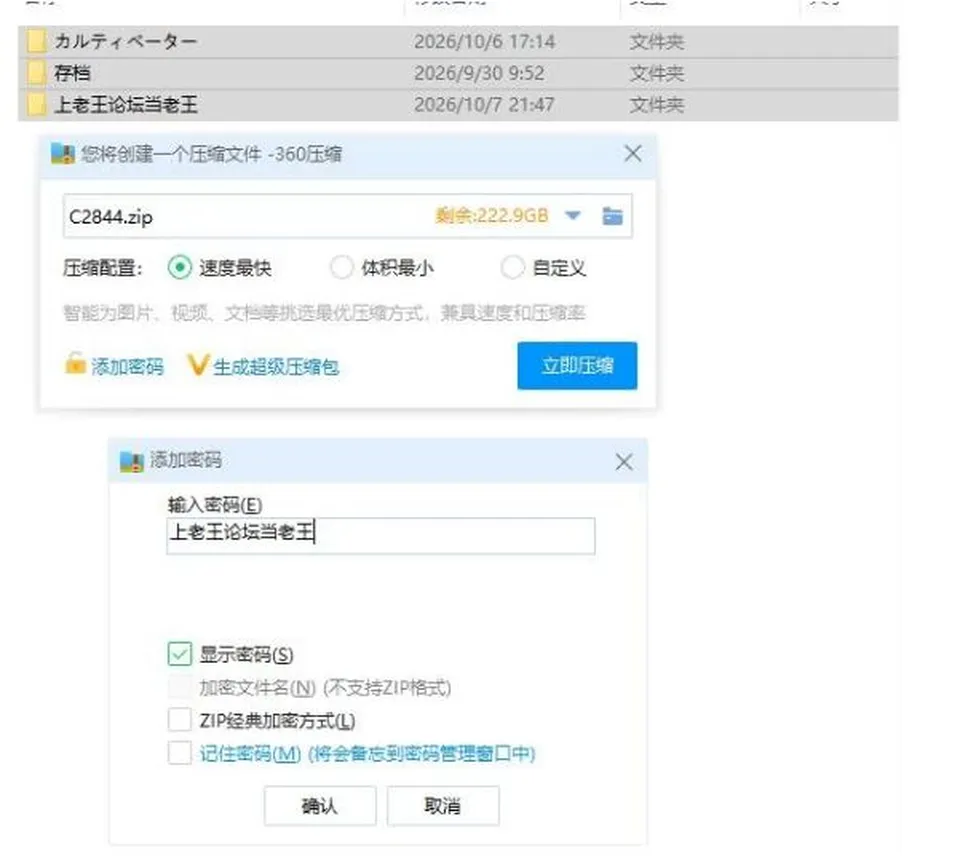Click 文件夹 type cell in 存档 row
Screen dimensions: 960x859
tap(657, 73)
